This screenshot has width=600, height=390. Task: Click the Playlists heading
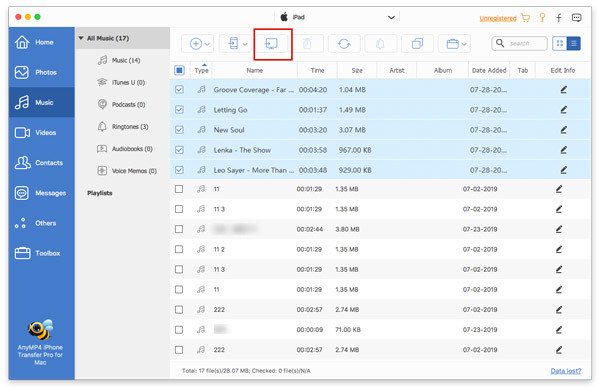coord(100,193)
